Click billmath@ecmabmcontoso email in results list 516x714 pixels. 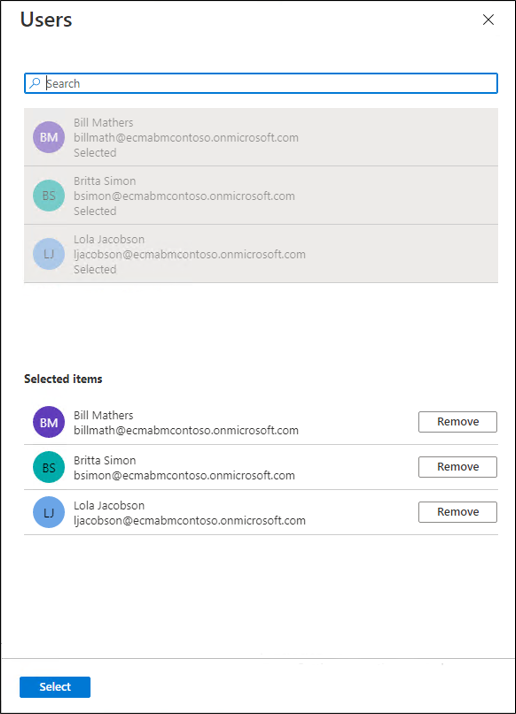[186, 138]
